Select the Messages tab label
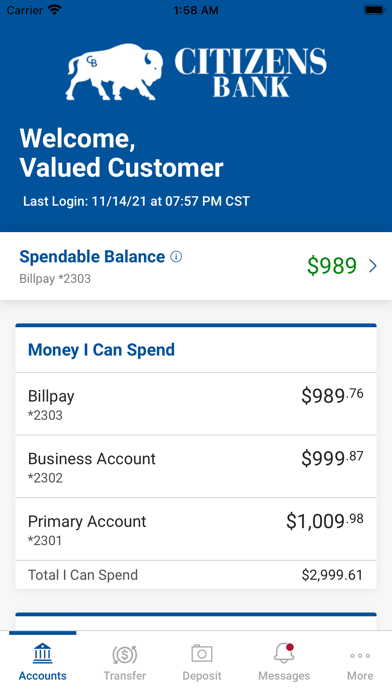 [x=284, y=676]
